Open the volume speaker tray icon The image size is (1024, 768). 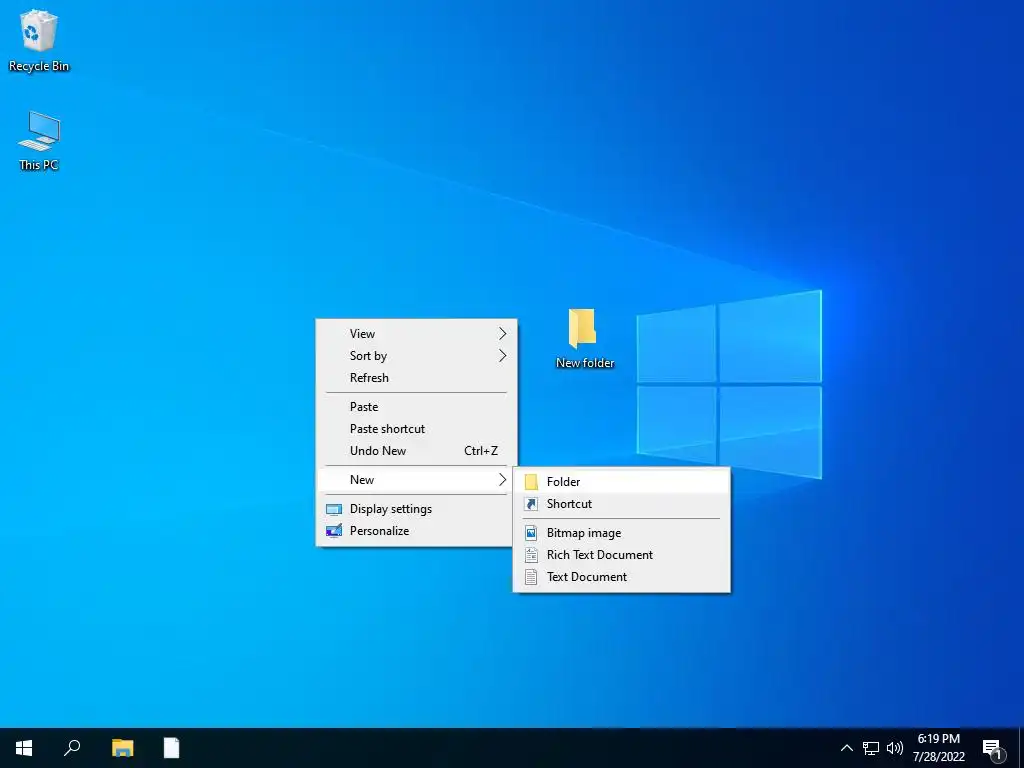click(895, 748)
